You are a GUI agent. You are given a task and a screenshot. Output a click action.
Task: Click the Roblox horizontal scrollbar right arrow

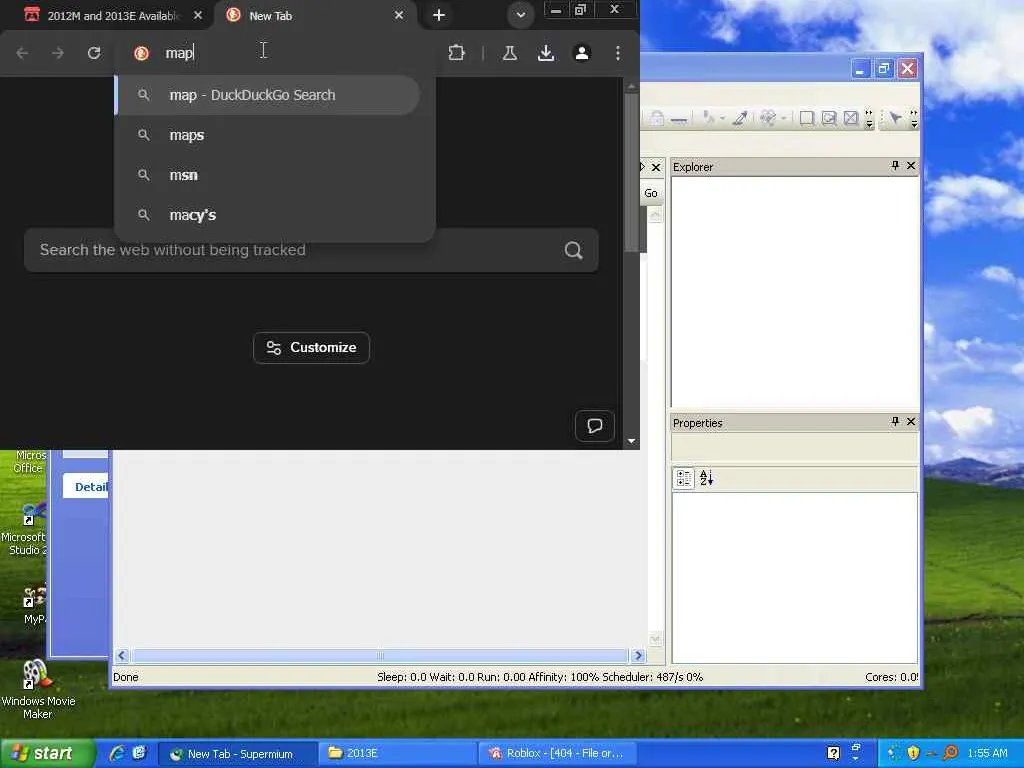pyautogui.click(x=638, y=655)
